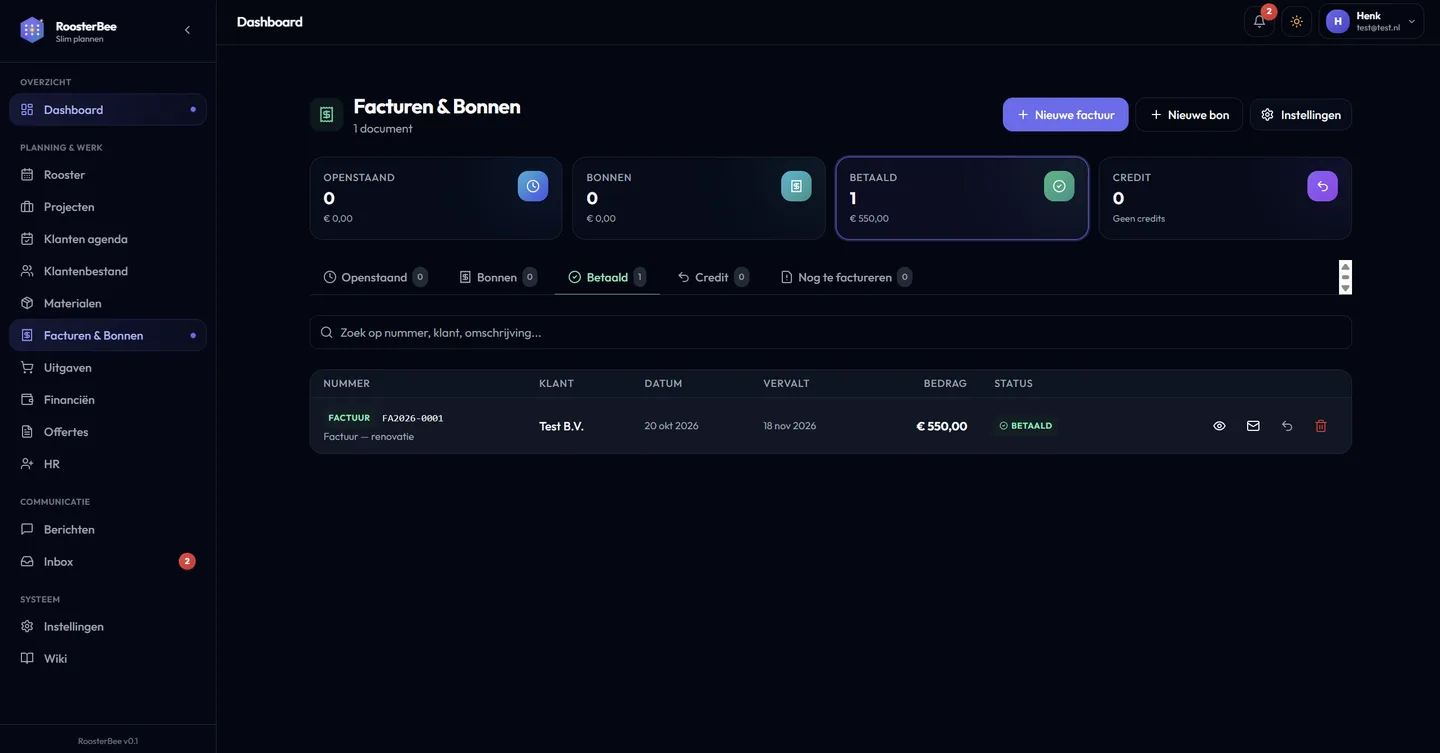Focus the invoice search field

(x=831, y=332)
